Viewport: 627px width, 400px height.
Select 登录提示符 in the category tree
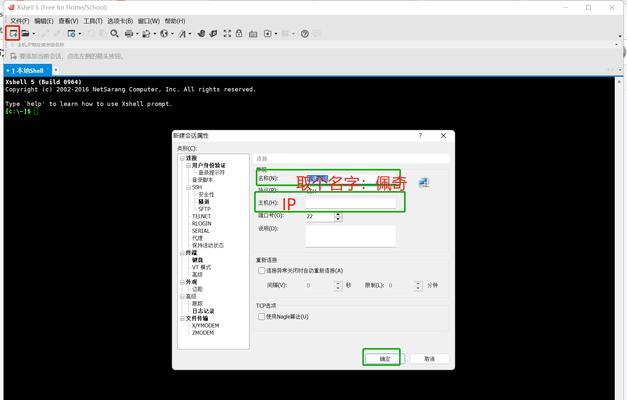coord(212,172)
